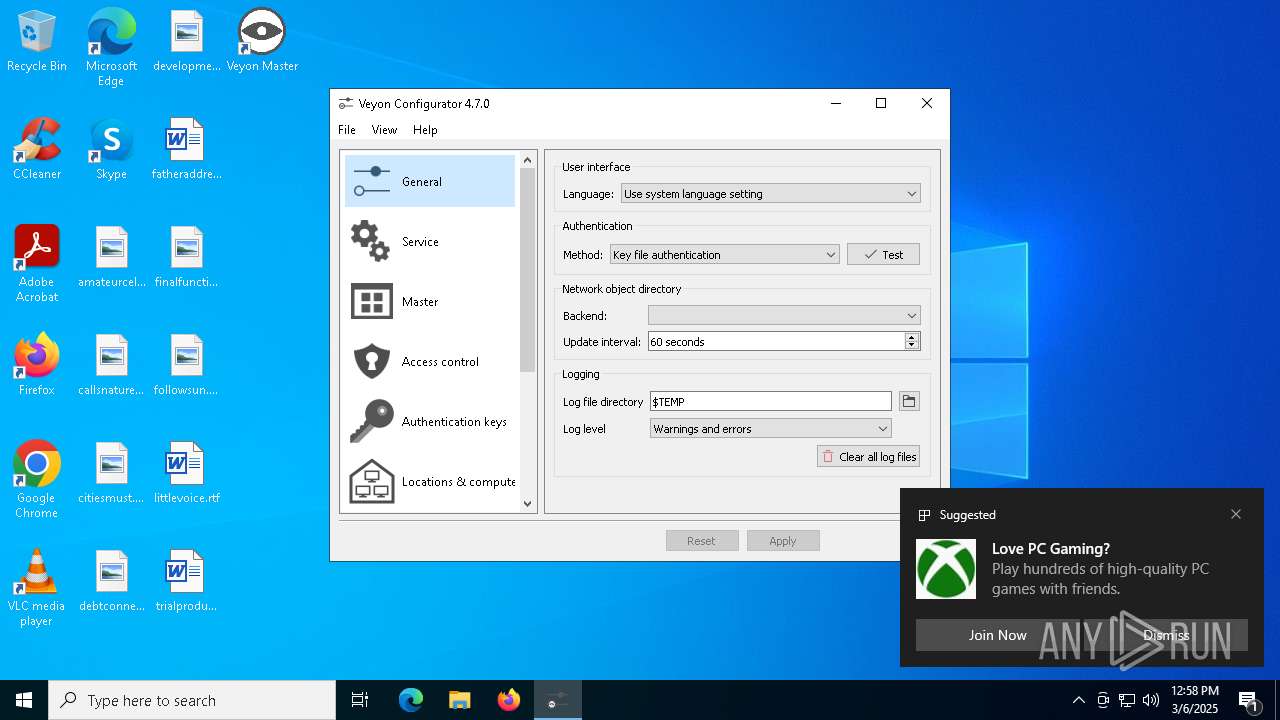The width and height of the screenshot is (1280, 720).
Task: Select the Service gears icon
Action: (x=371, y=241)
